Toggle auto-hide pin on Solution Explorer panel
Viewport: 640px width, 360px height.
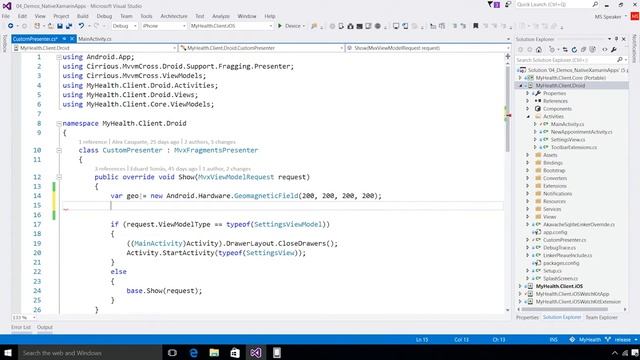click(x=616, y=39)
